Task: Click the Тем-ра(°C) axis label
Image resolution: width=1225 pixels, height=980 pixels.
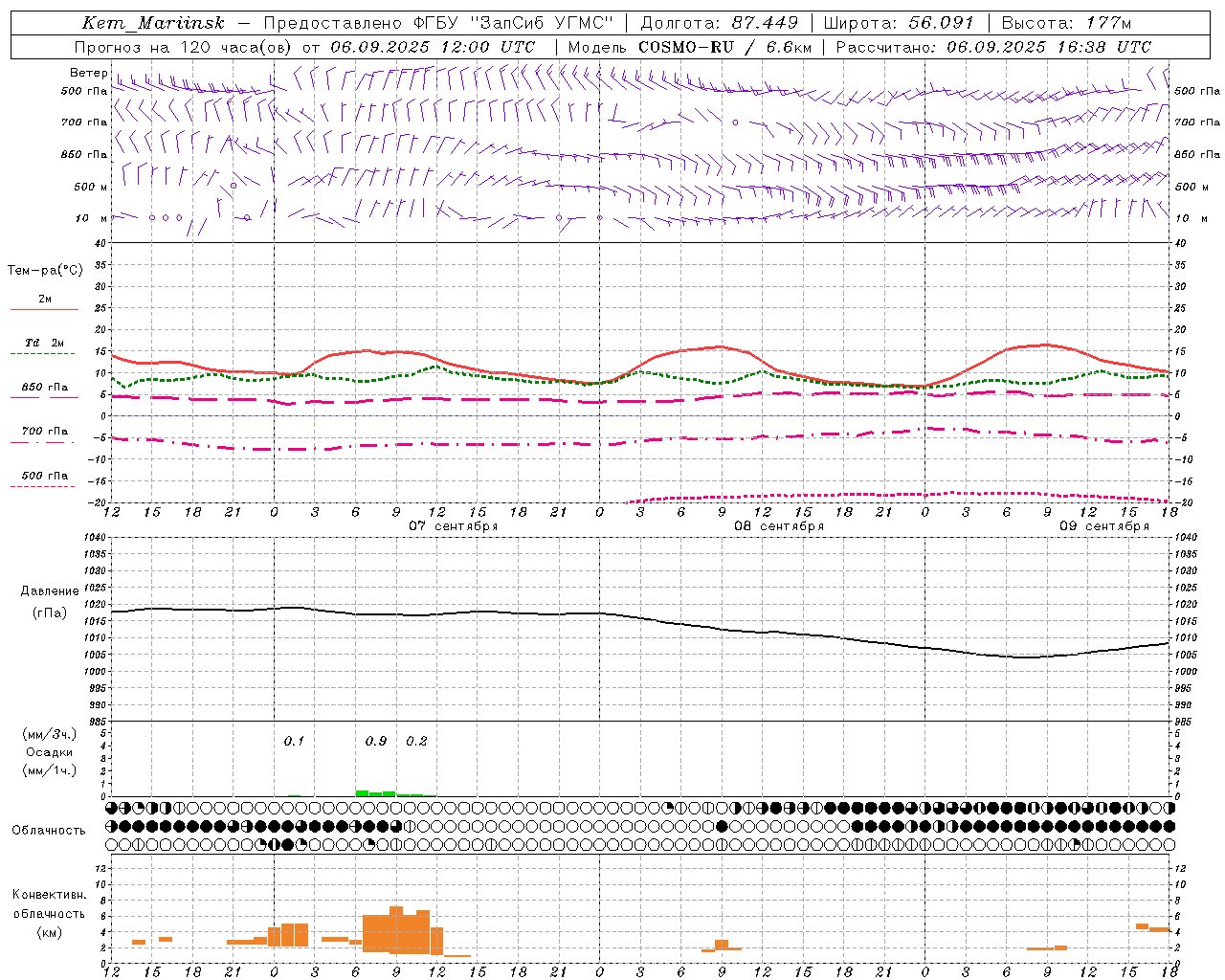Action: [x=45, y=271]
